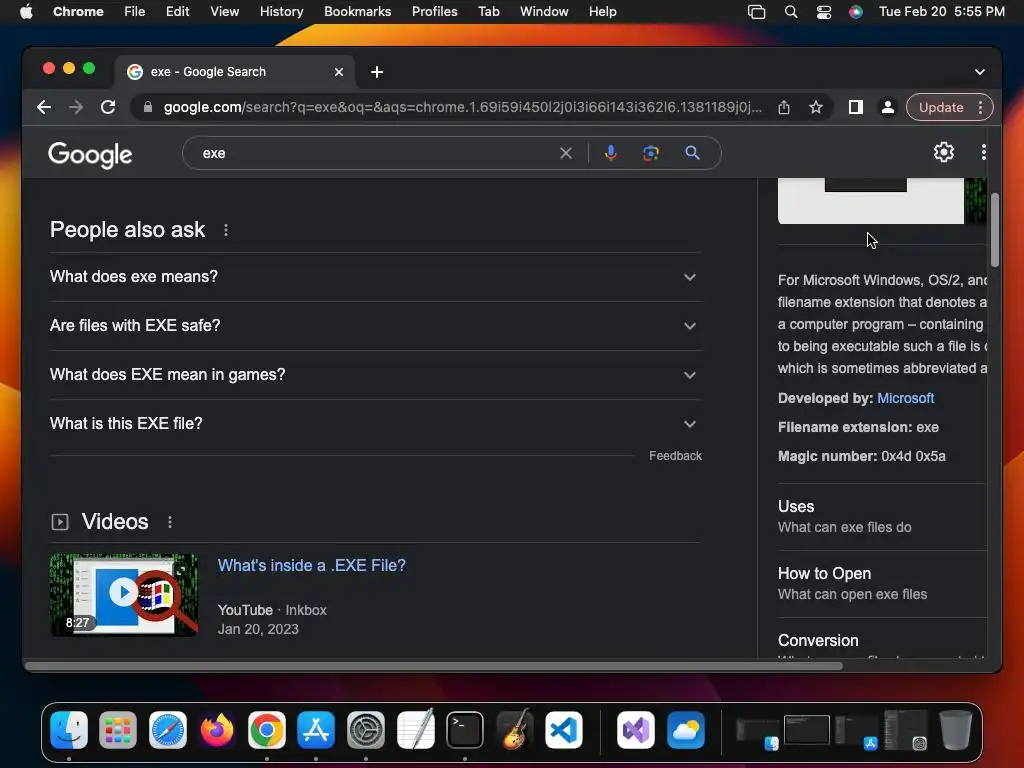The height and width of the screenshot is (768, 1024).
Task: Open the History menu
Action: 281,12
